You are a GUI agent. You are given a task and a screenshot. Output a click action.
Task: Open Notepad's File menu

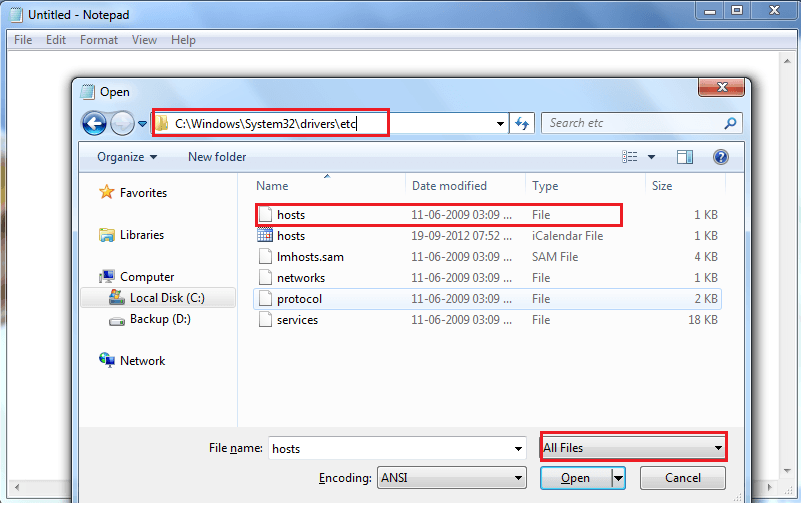(23, 40)
